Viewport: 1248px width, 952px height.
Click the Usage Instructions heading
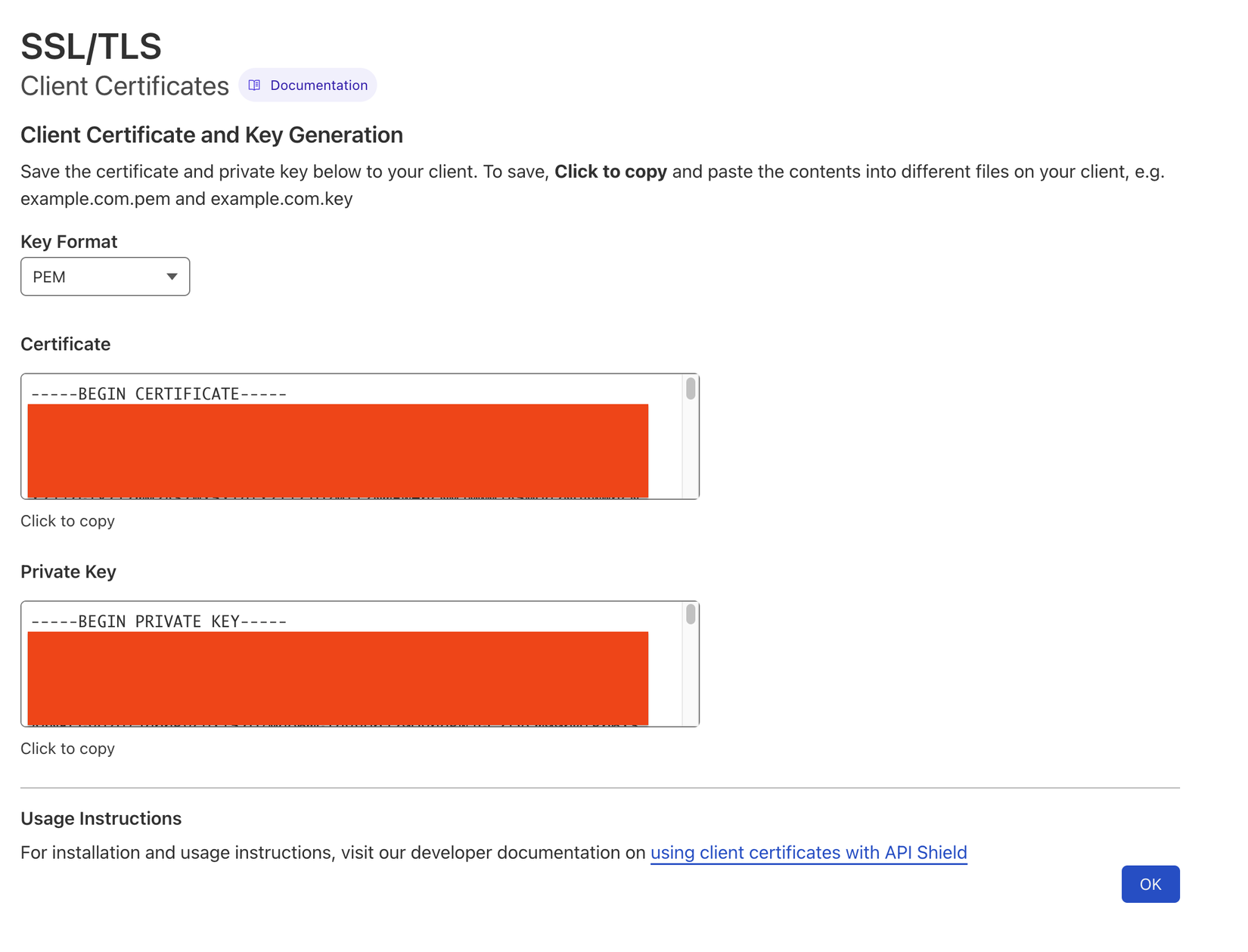[101, 819]
